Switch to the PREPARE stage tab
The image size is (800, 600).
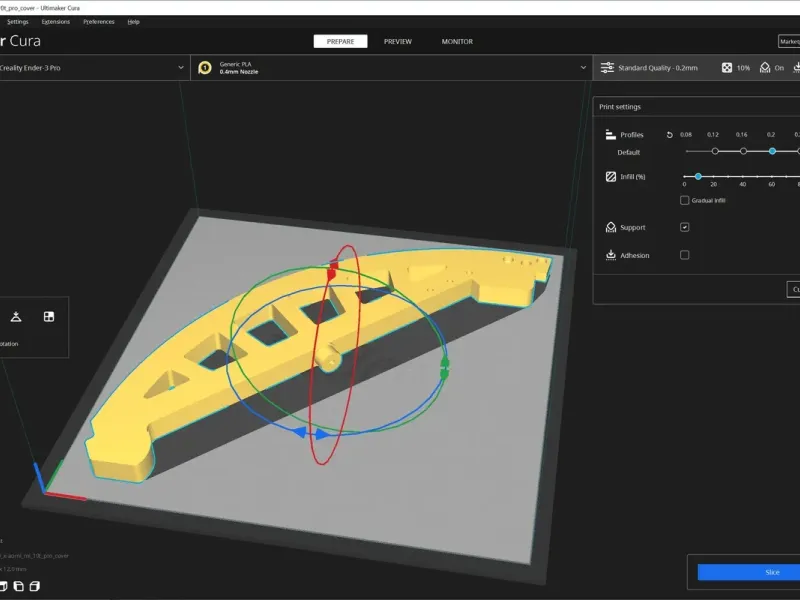[x=340, y=41]
